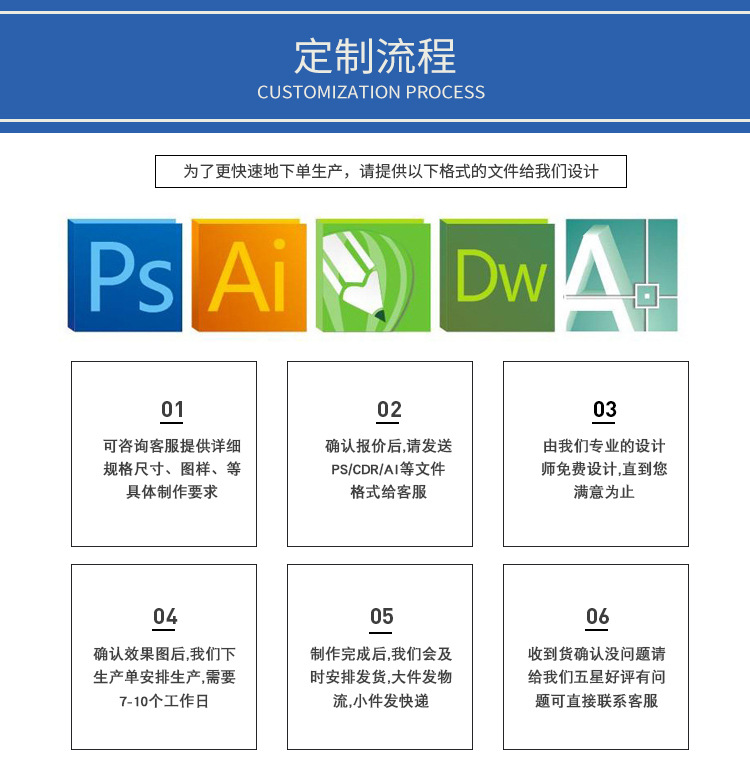Click the PS/CDR/AI file format description text
750x769 pixels.
click(x=388, y=469)
